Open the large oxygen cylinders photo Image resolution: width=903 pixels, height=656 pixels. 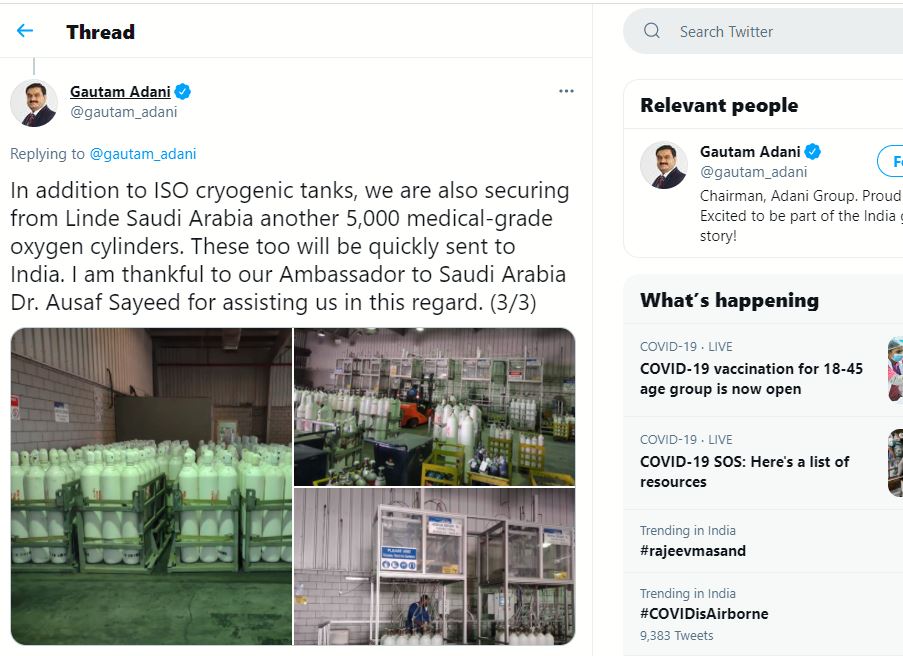point(152,486)
